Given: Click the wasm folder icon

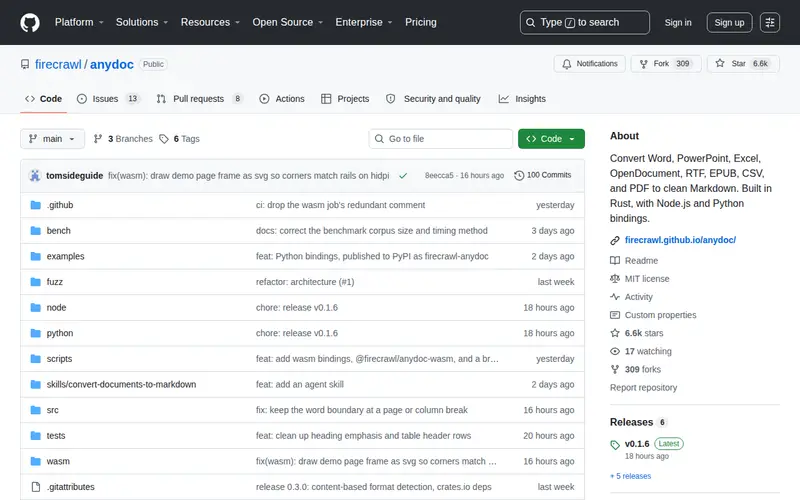Looking at the screenshot, I should (35, 461).
